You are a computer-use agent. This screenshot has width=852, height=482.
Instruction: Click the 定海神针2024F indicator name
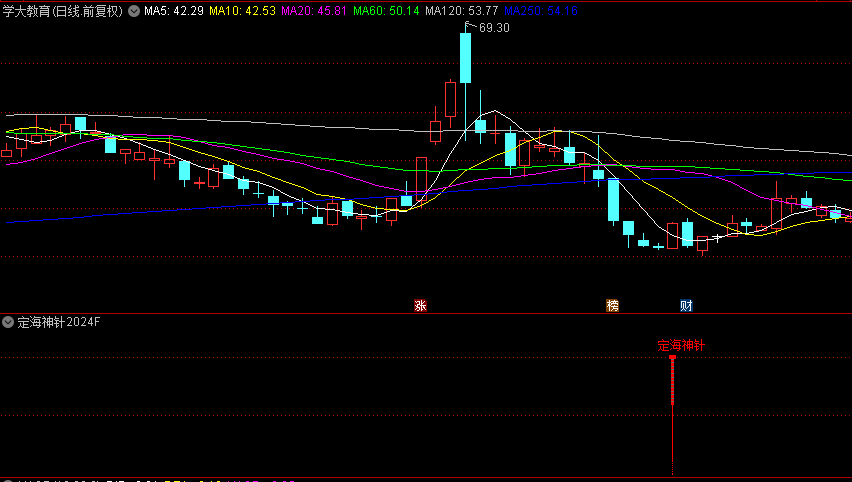pyautogui.click(x=59, y=322)
